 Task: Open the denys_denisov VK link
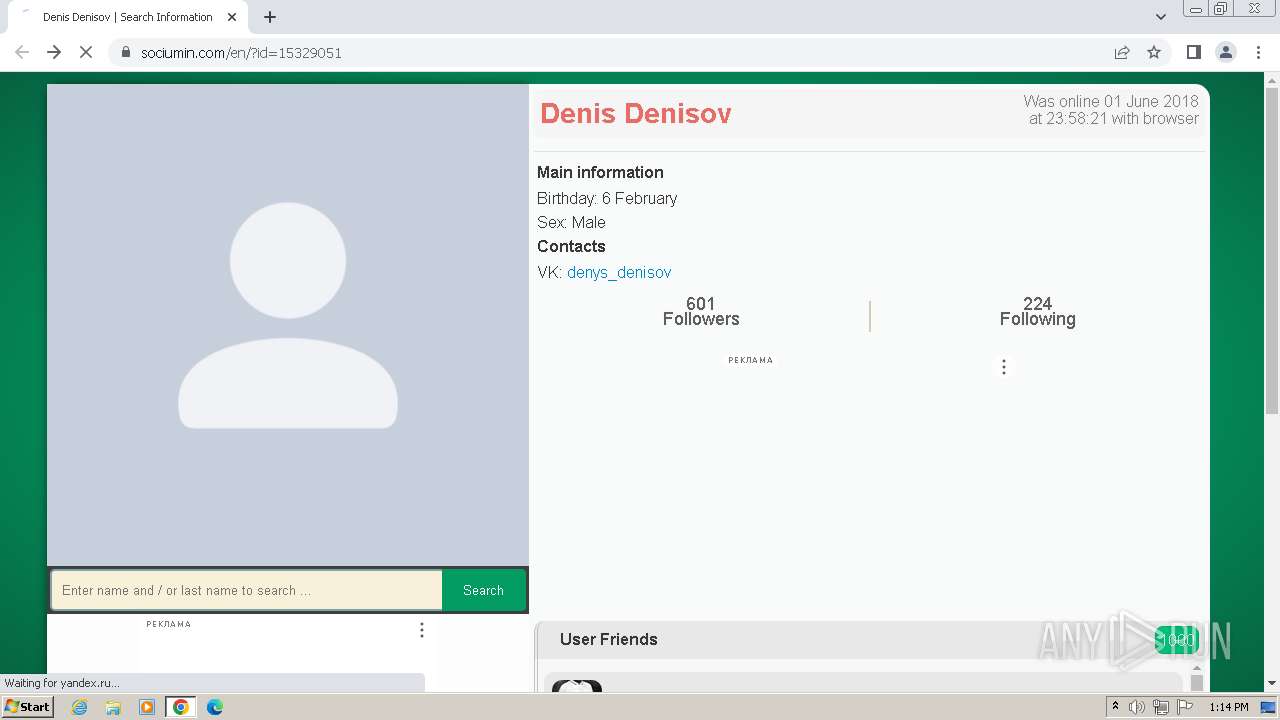[x=619, y=272]
